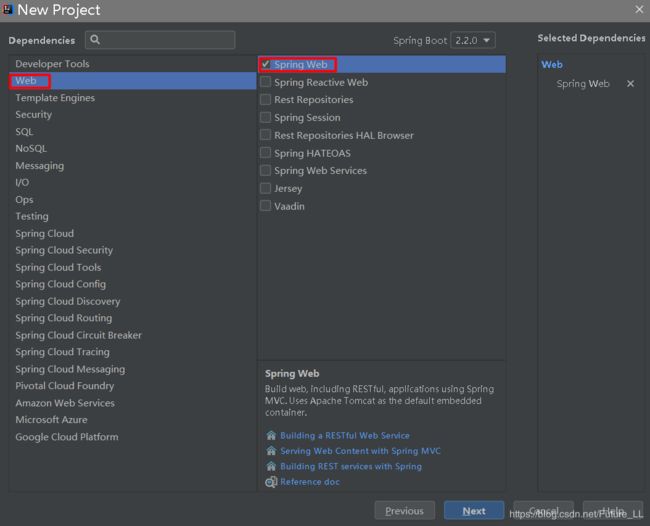The image size is (650, 526).
Task: Open Amazon Web Services category
Action: pos(133,403)
